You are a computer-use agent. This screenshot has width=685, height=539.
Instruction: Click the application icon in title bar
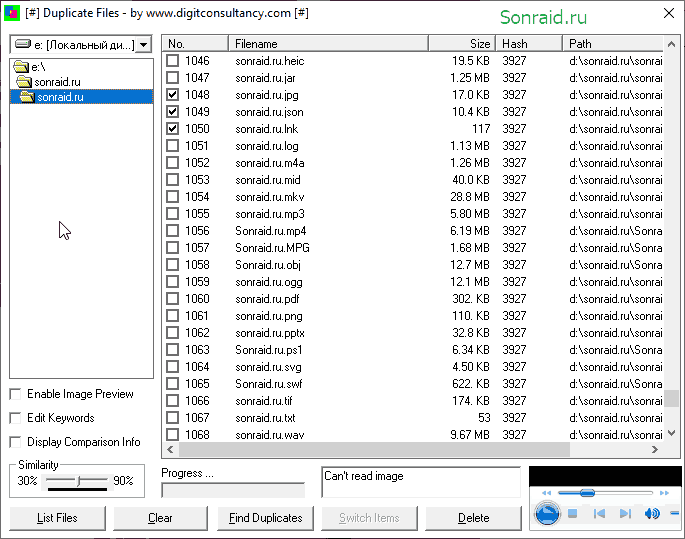tap(12, 13)
